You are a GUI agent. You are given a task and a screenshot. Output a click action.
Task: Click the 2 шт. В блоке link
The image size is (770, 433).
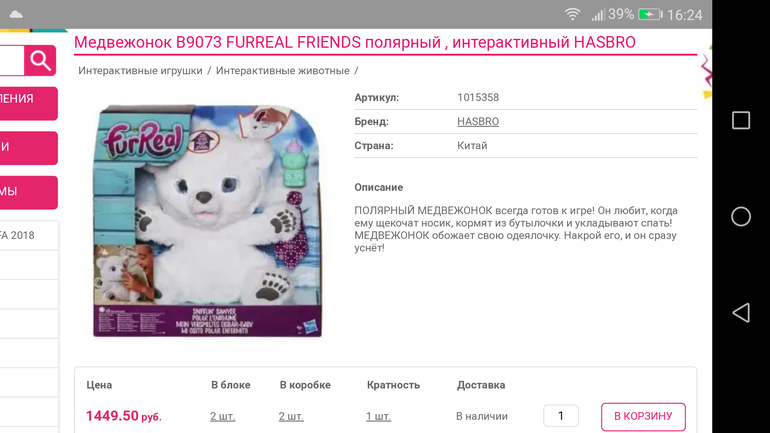[222, 416]
